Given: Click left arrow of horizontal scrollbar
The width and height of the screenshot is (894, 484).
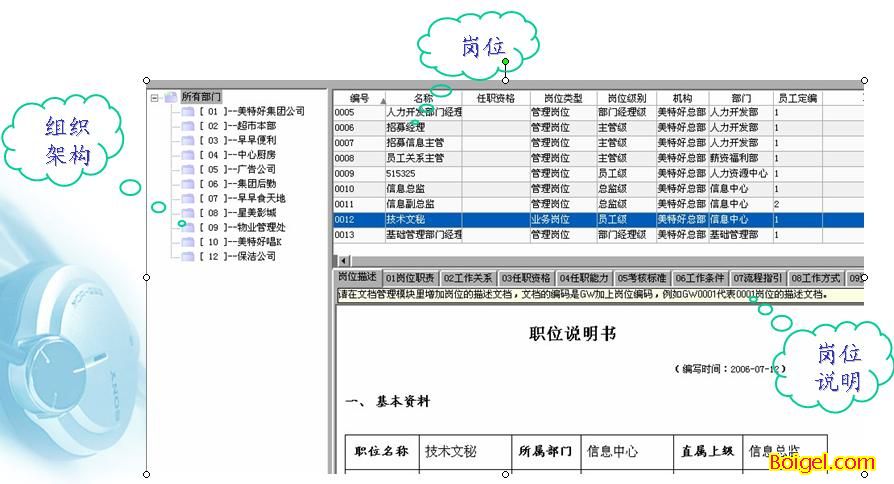Looking at the screenshot, I should [x=343, y=261].
